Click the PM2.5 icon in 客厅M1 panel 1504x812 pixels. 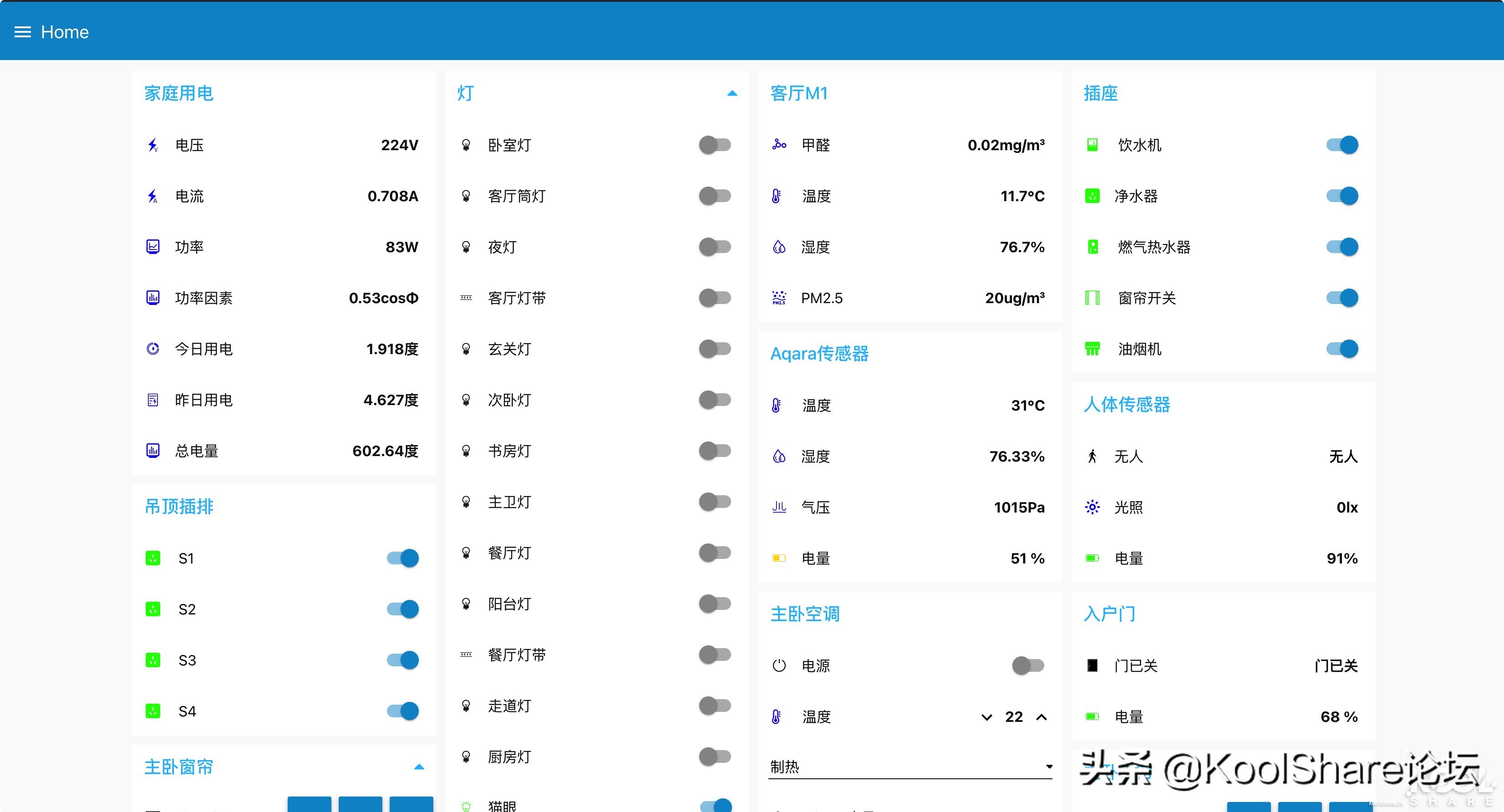[x=779, y=298]
